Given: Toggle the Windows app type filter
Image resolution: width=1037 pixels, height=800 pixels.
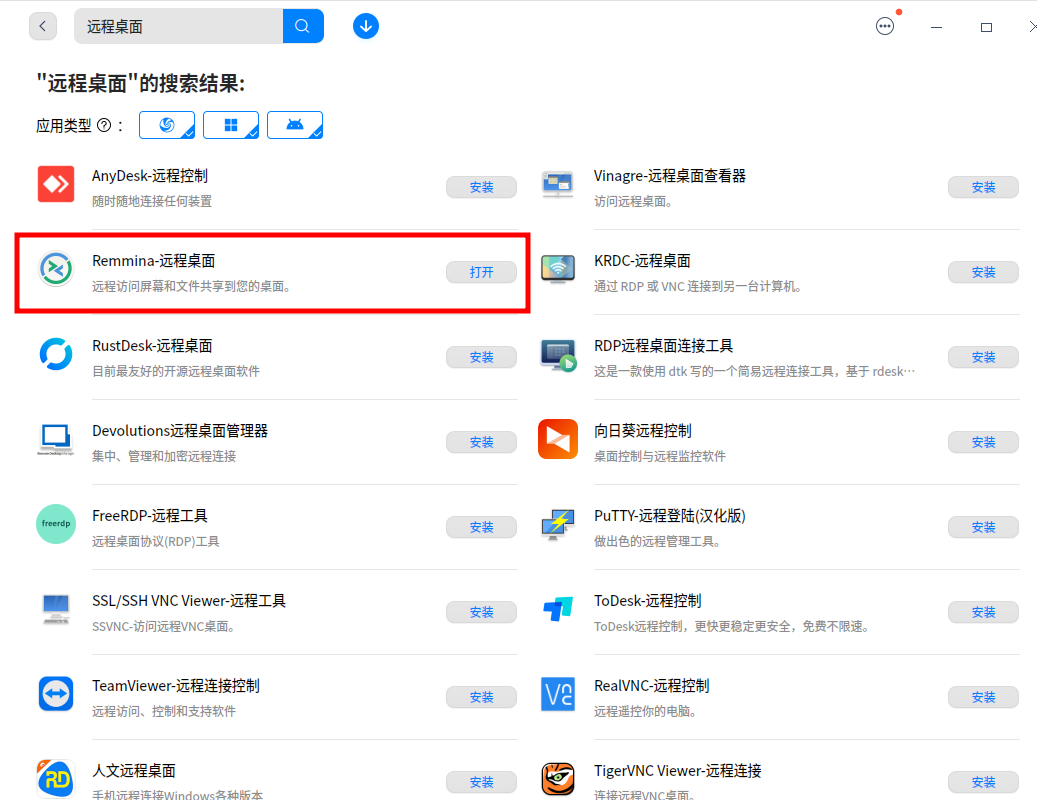Looking at the screenshot, I should pyautogui.click(x=231, y=125).
